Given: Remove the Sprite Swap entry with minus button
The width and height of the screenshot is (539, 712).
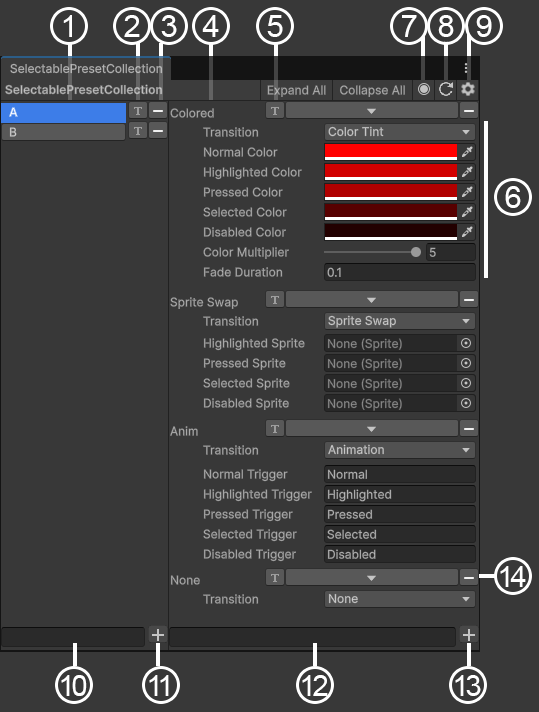Looking at the screenshot, I should (469, 300).
